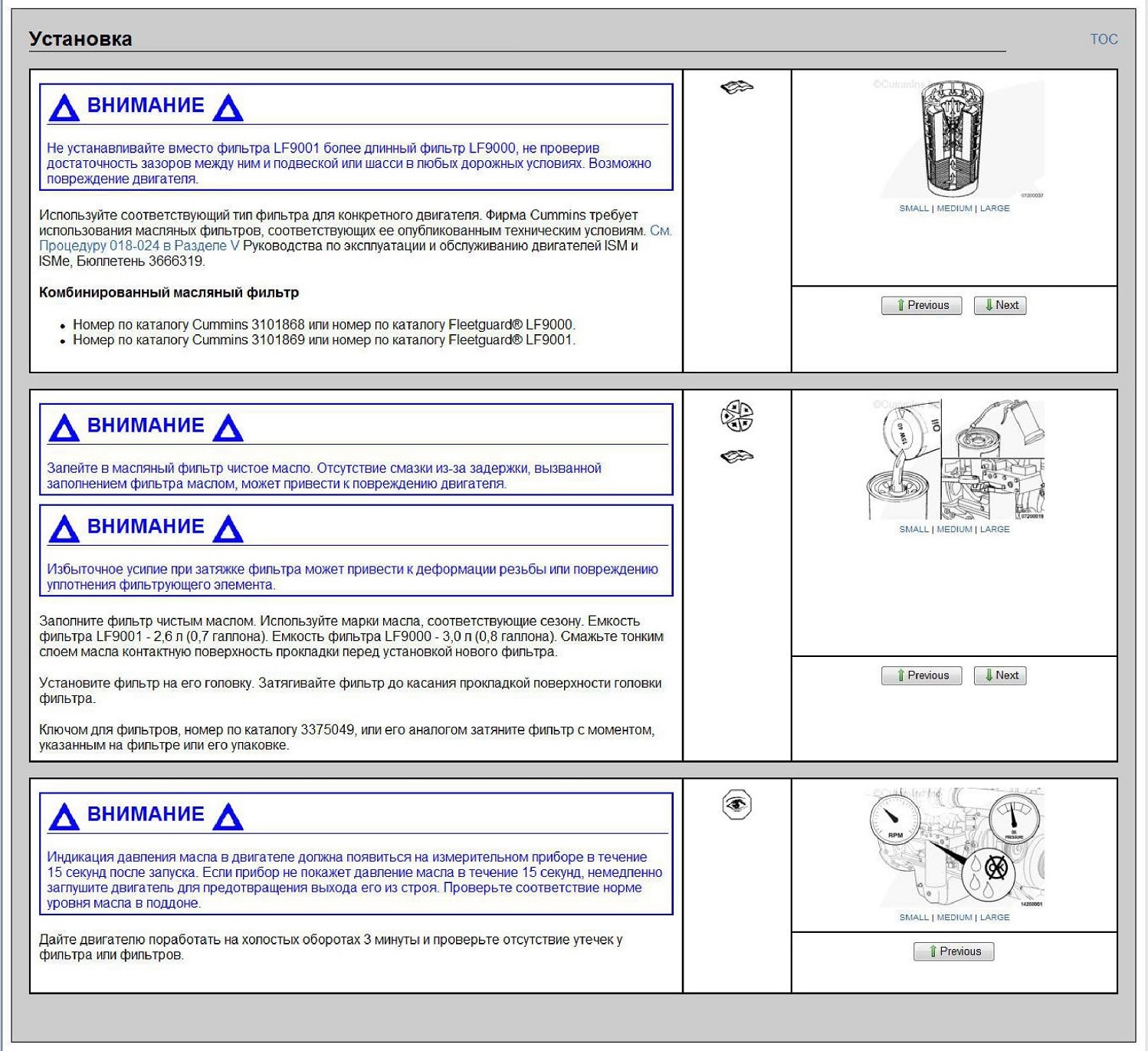The width and height of the screenshot is (1148, 1051).
Task: Select SMALL size under filter cutaway image
Action: click(913, 209)
